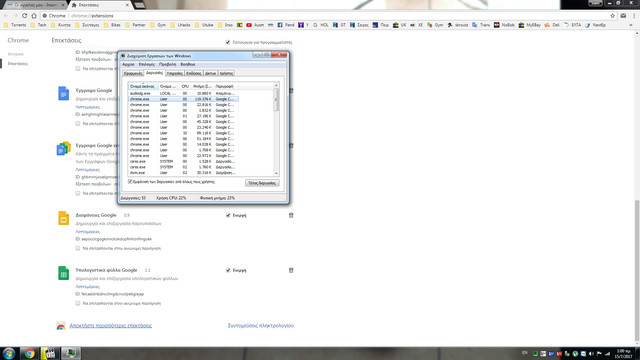
Task: Switch to the Επιδόσεις tab
Action: [x=194, y=73]
